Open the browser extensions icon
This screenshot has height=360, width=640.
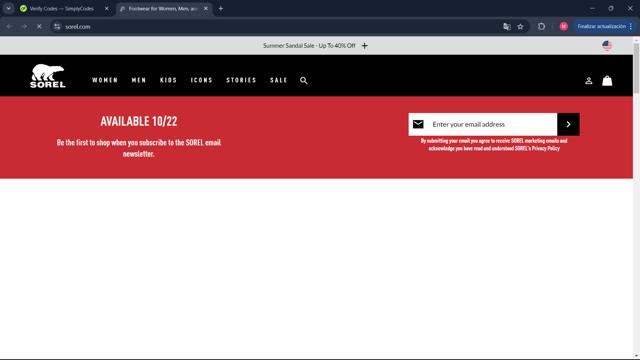tap(541, 27)
